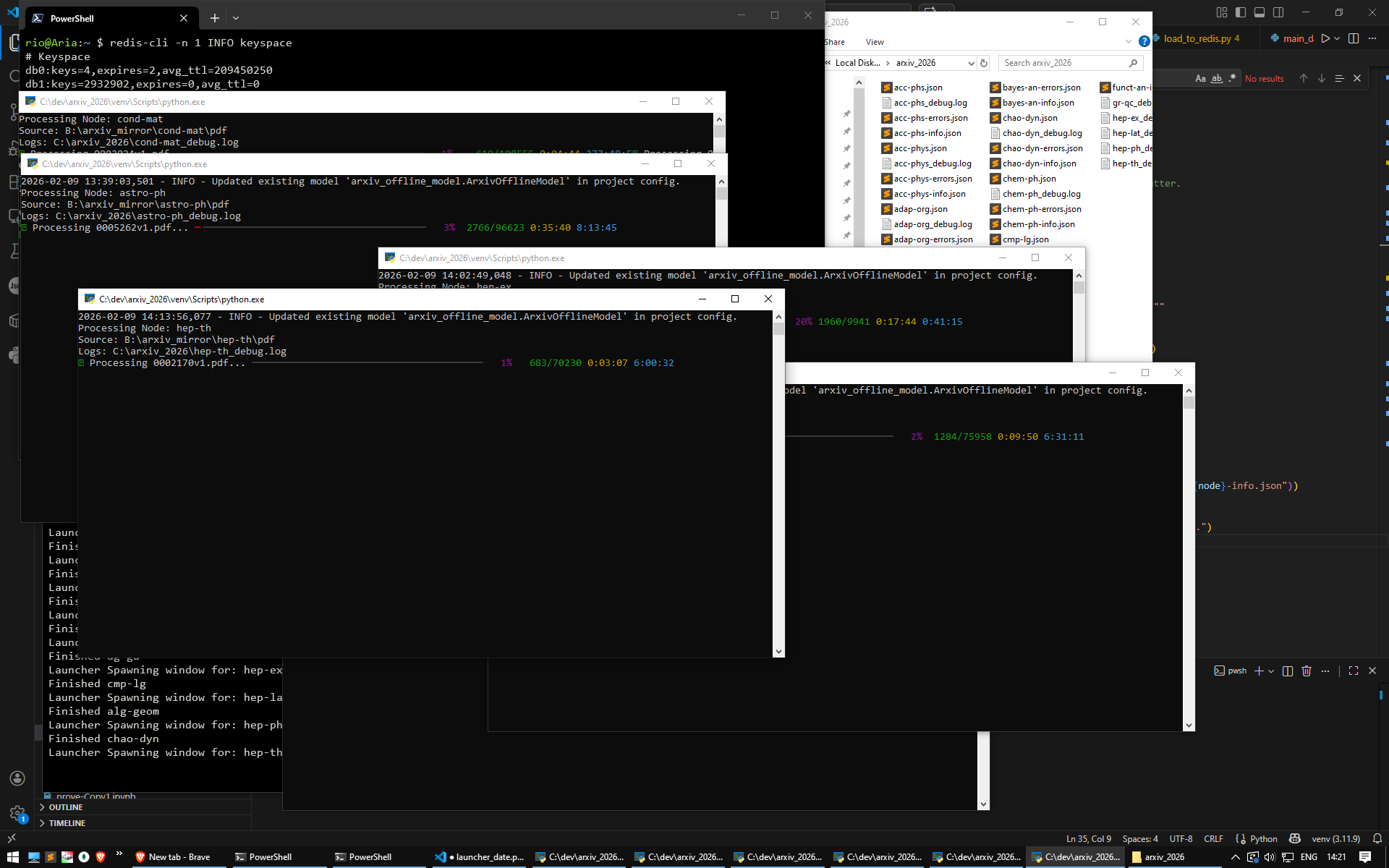Toggle regular expression search option
Image resolution: width=1389 pixels, height=868 pixels.
[1232, 78]
